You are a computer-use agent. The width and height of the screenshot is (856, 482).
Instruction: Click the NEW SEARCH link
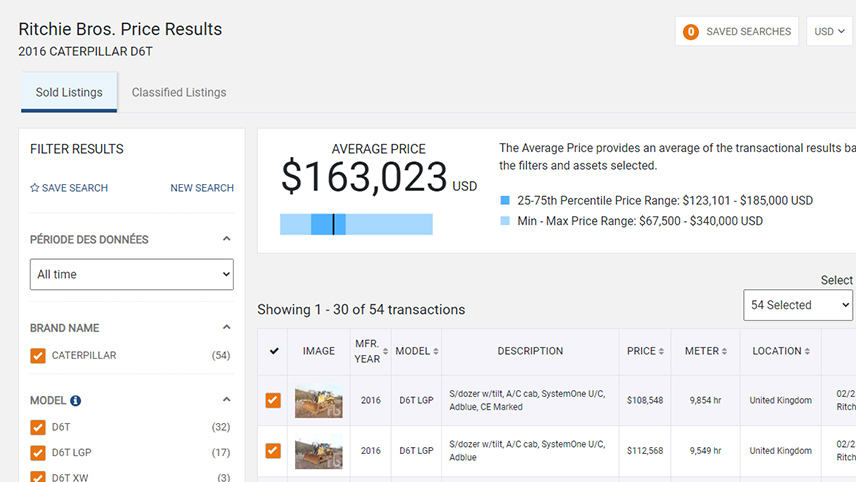(x=202, y=188)
